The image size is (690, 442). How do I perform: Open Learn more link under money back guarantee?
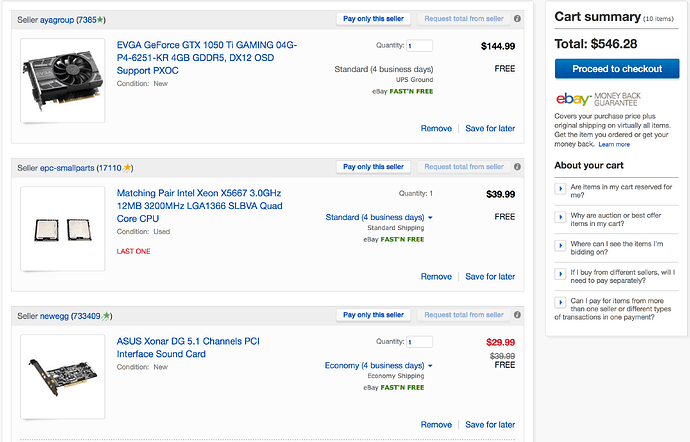pos(614,144)
